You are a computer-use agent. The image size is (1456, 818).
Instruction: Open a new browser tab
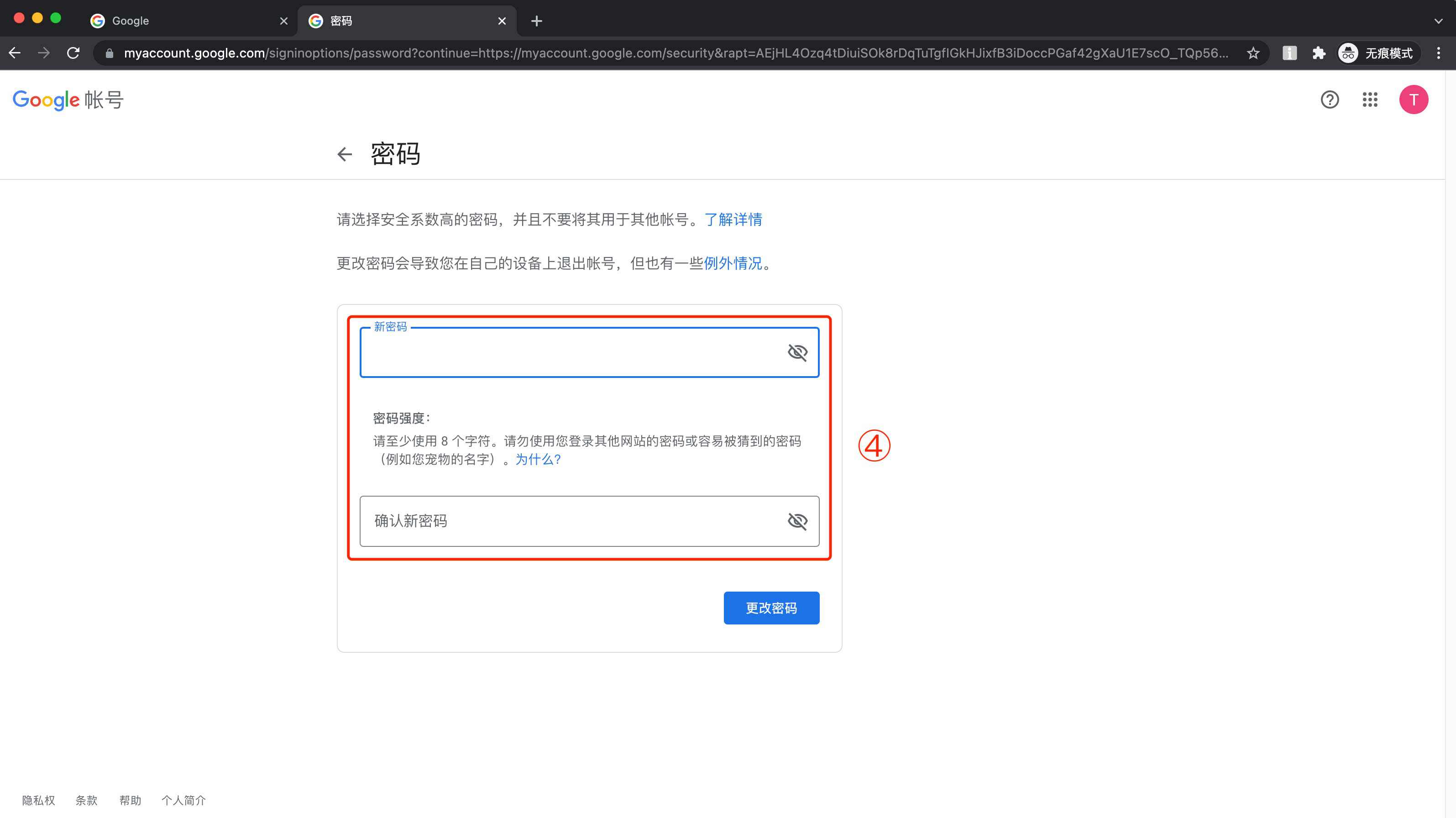536,21
